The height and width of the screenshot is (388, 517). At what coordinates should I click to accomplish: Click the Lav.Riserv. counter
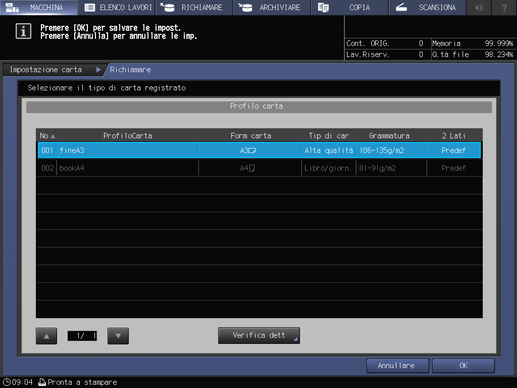tap(385, 54)
